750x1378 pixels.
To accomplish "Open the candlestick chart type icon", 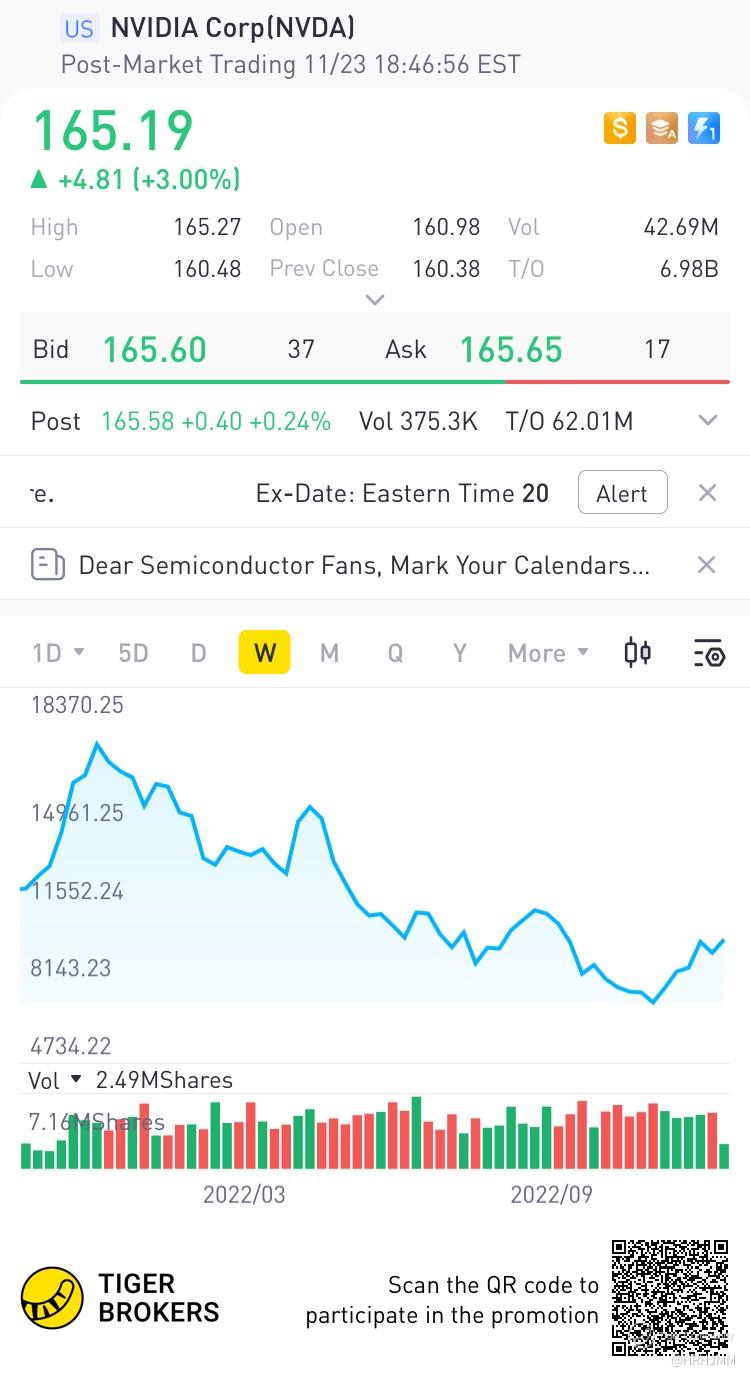I will tap(638, 653).
